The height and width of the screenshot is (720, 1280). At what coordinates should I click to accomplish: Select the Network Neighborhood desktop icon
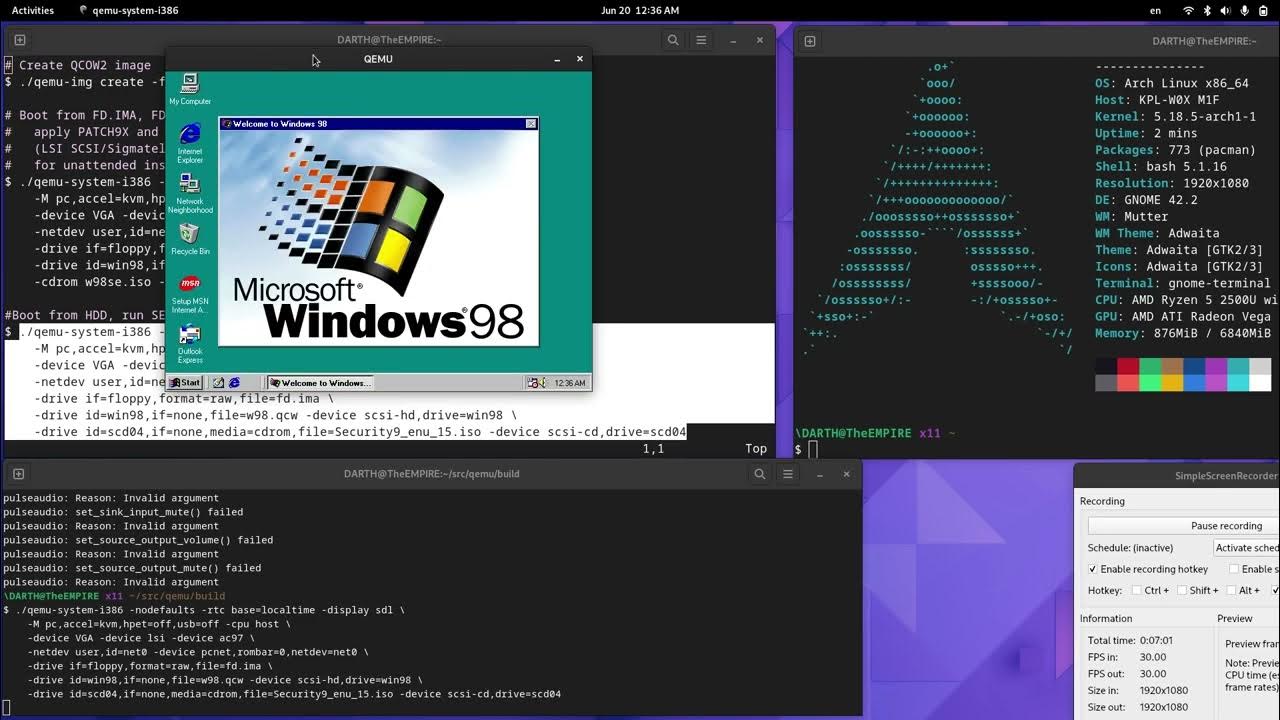[x=190, y=193]
